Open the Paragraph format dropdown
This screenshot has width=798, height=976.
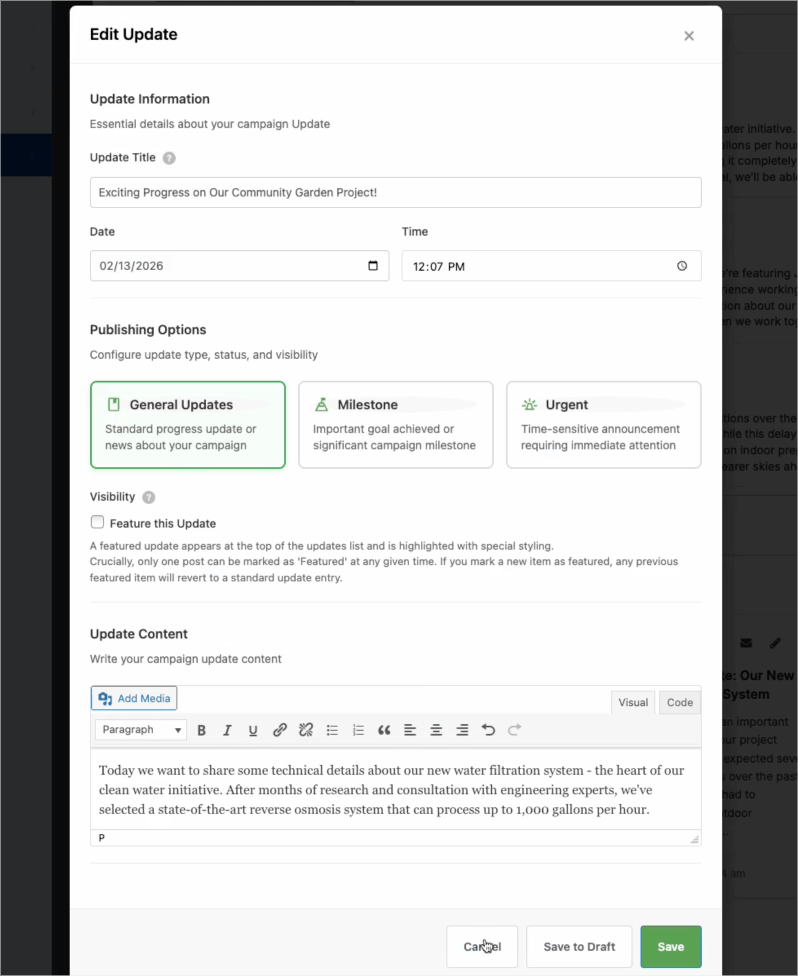[141, 730]
